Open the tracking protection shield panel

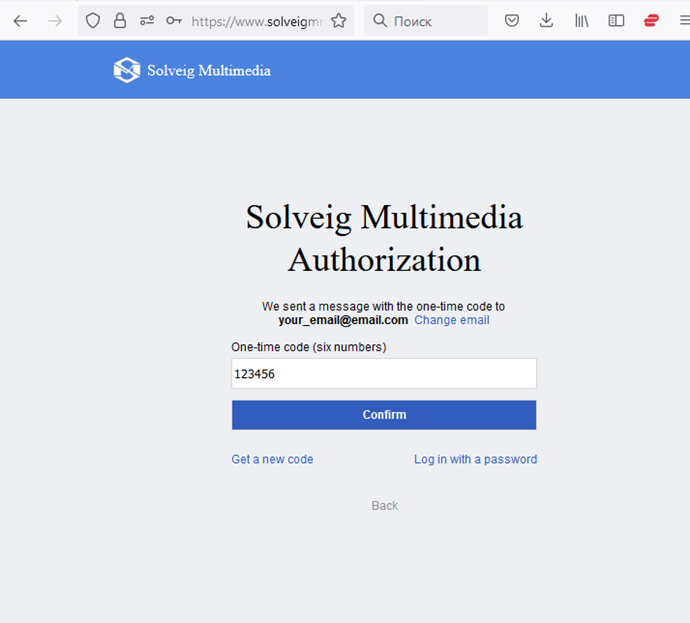pyautogui.click(x=93, y=20)
